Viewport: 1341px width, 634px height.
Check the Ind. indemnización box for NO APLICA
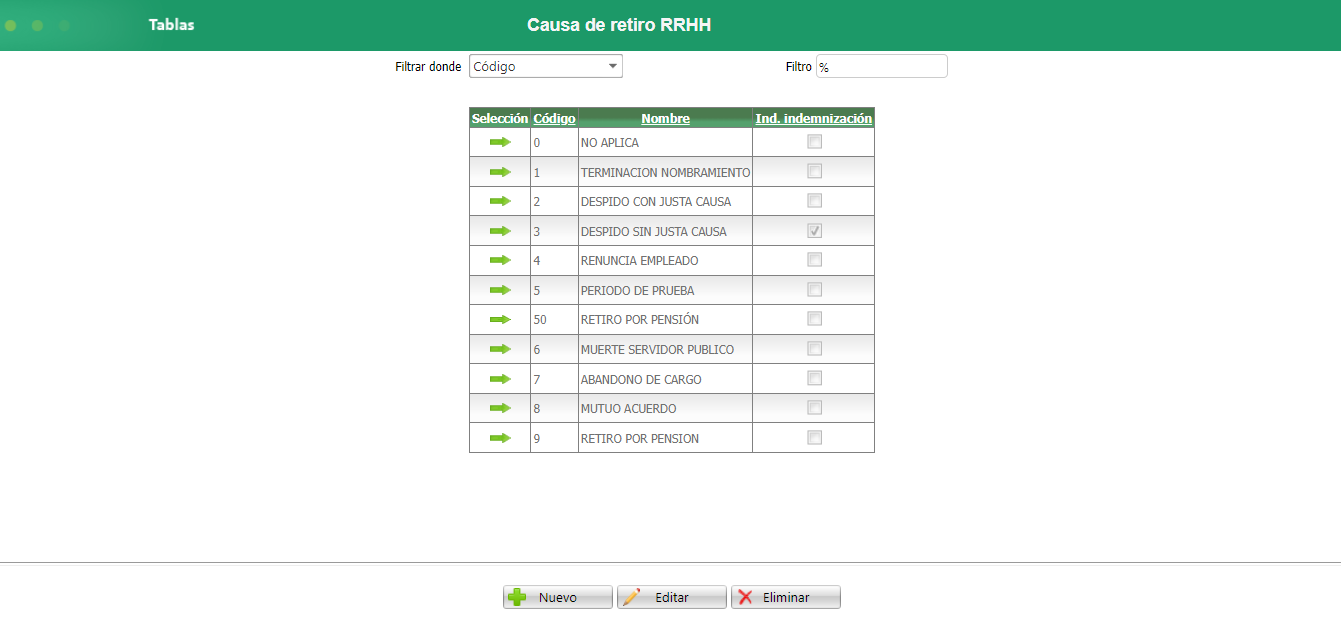pos(813,141)
